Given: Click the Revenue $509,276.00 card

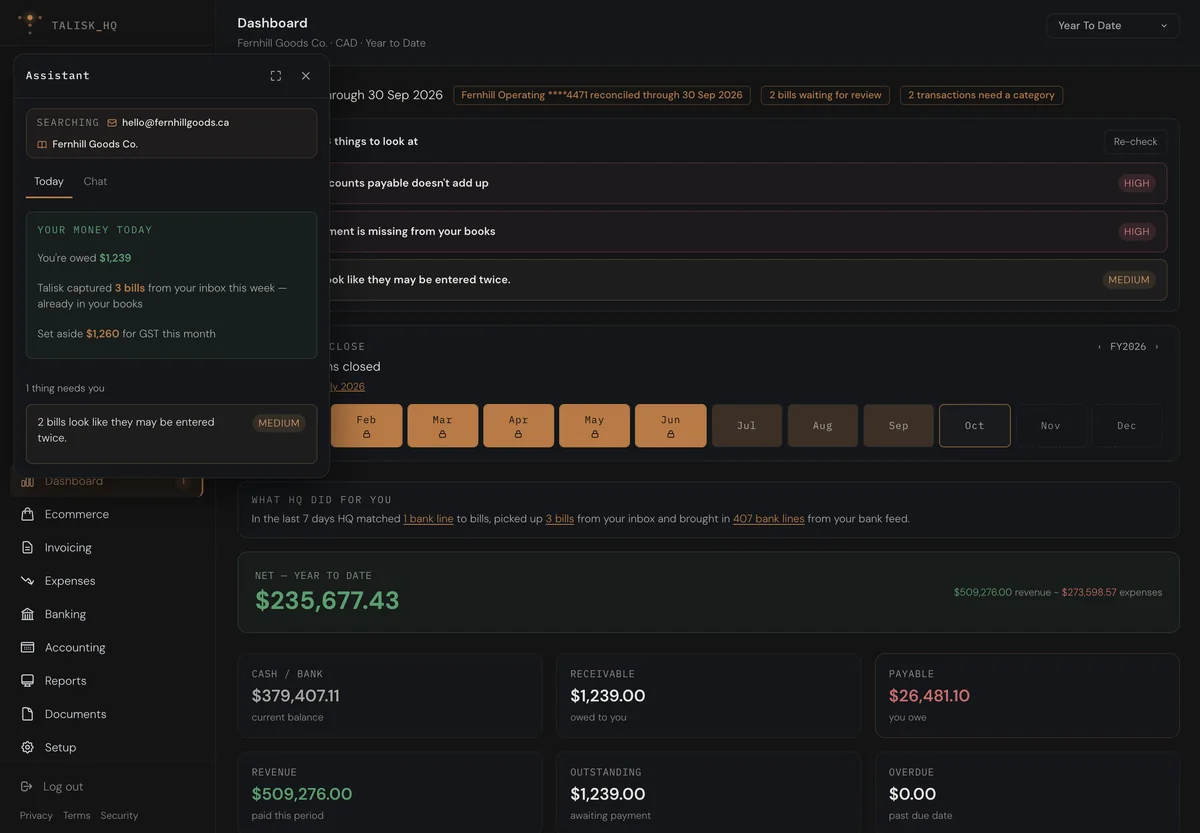Looking at the screenshot, I should (x=390, y=792).
